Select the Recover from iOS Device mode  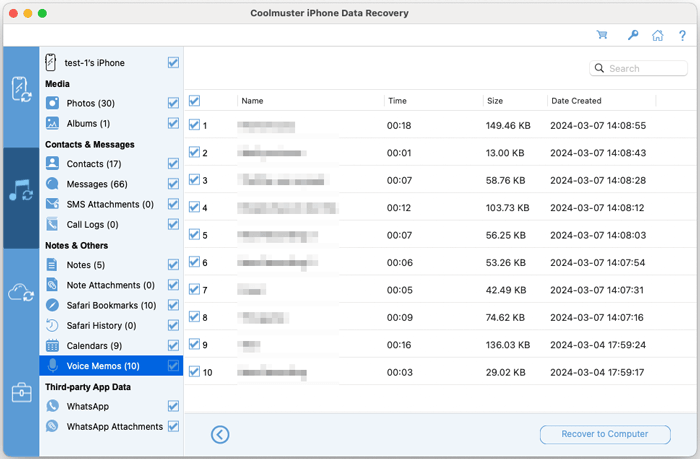coord(21,90)
